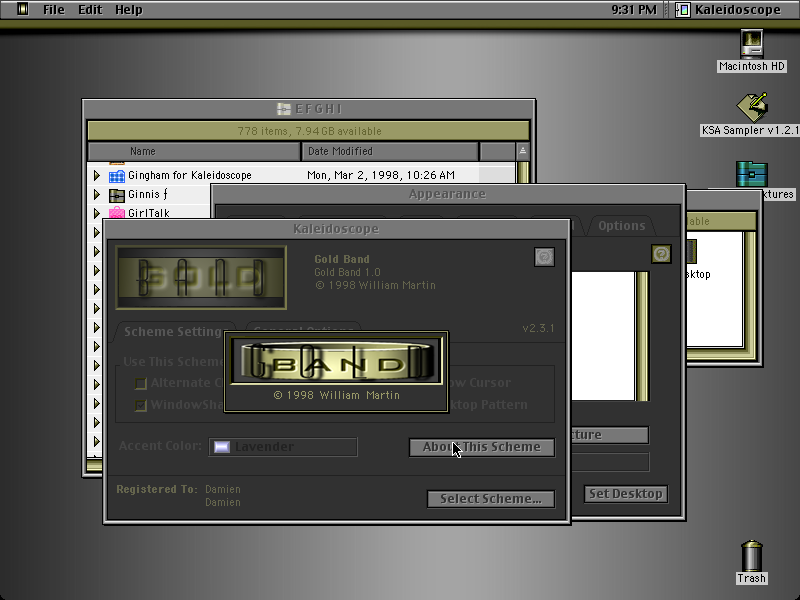The height and width of the screenshot is (600, 800).
Task: Click the EFGHI window vertical scrollbar
Action: coord(523,172)
